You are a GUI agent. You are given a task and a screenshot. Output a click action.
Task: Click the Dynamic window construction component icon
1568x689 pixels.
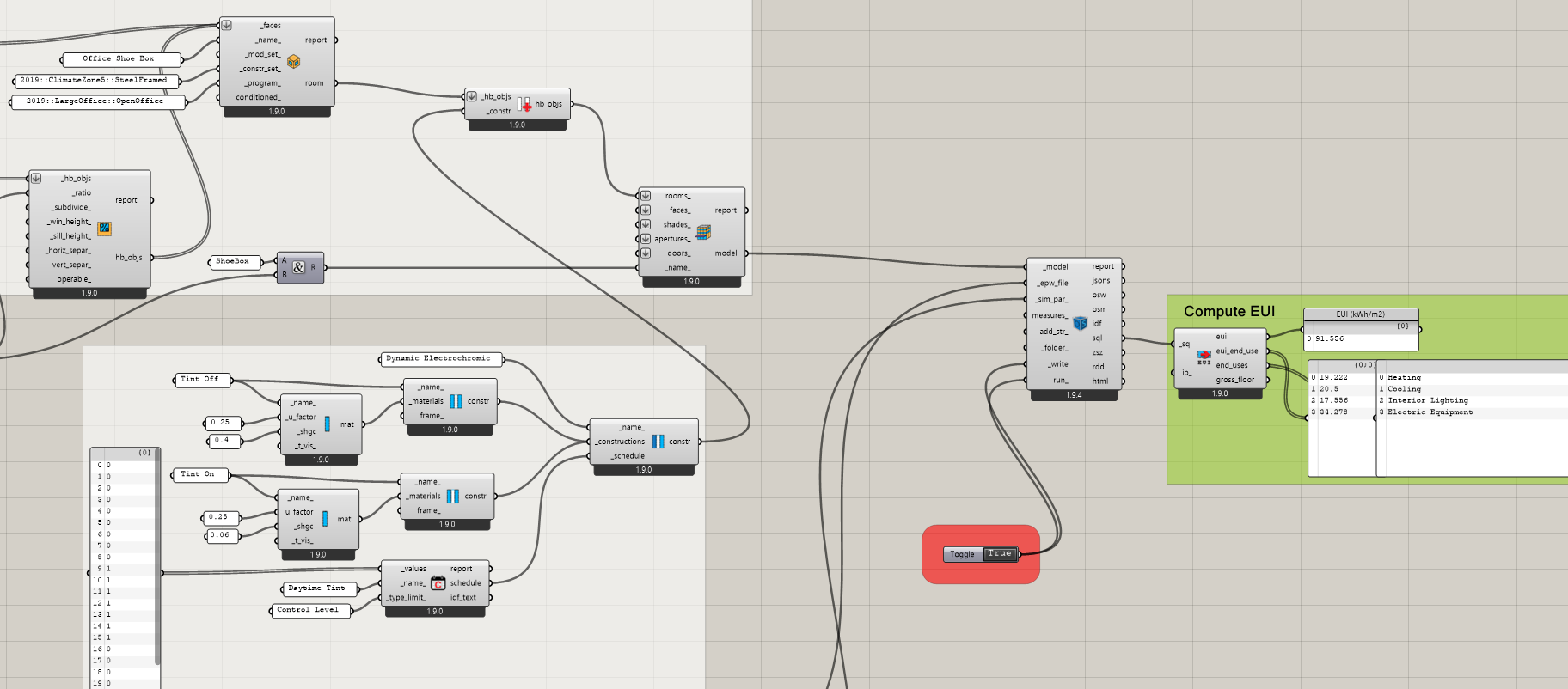pyautogui.click(x=658, y=442)
